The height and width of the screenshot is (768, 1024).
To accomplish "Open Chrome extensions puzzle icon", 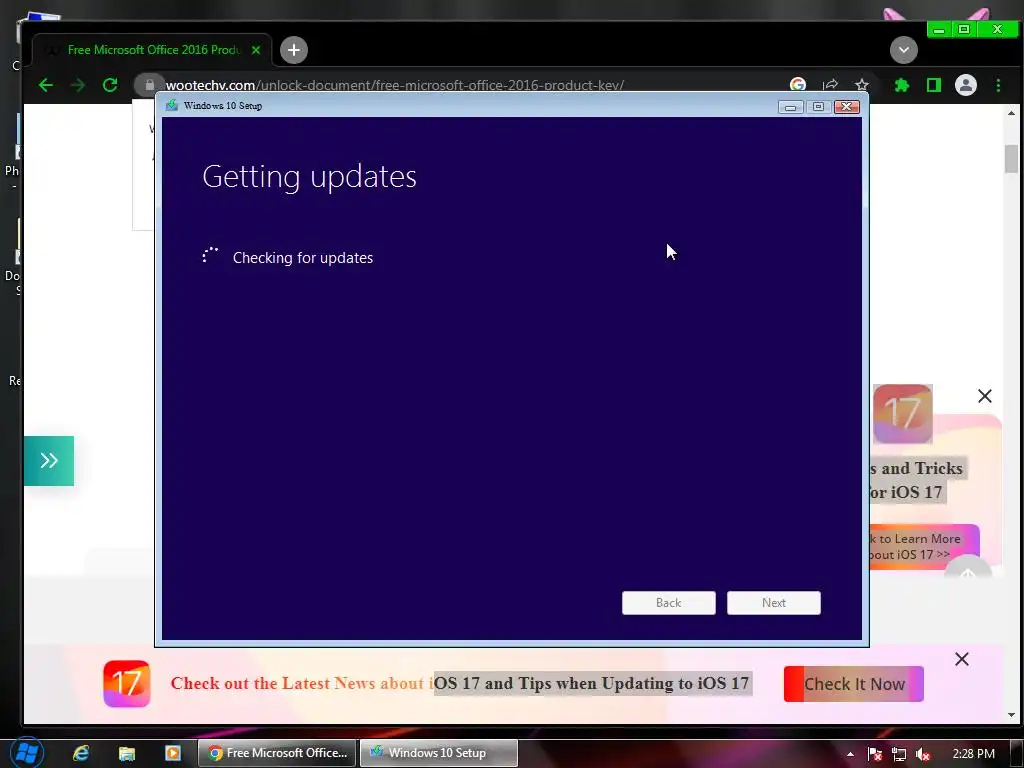I will pyautogui.click(x=902, y=85).
